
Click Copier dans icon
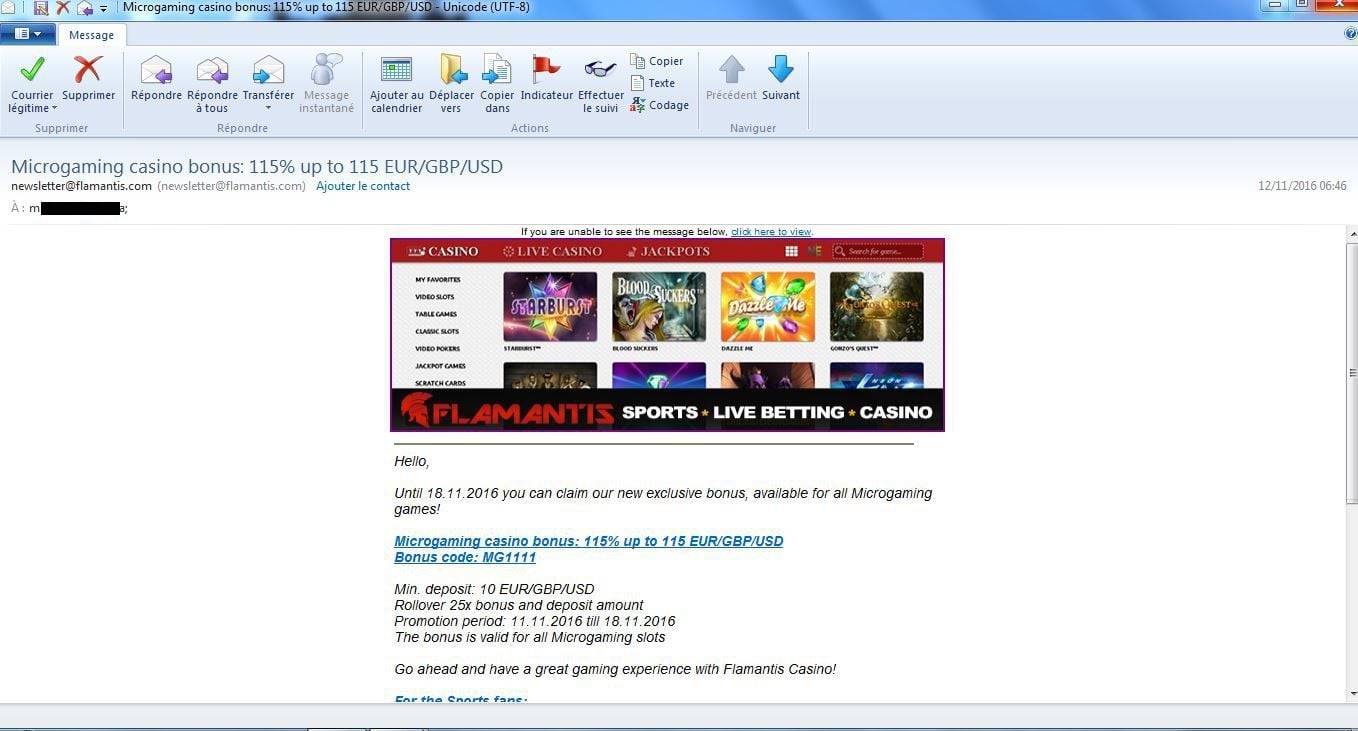[x=497, y=70]
